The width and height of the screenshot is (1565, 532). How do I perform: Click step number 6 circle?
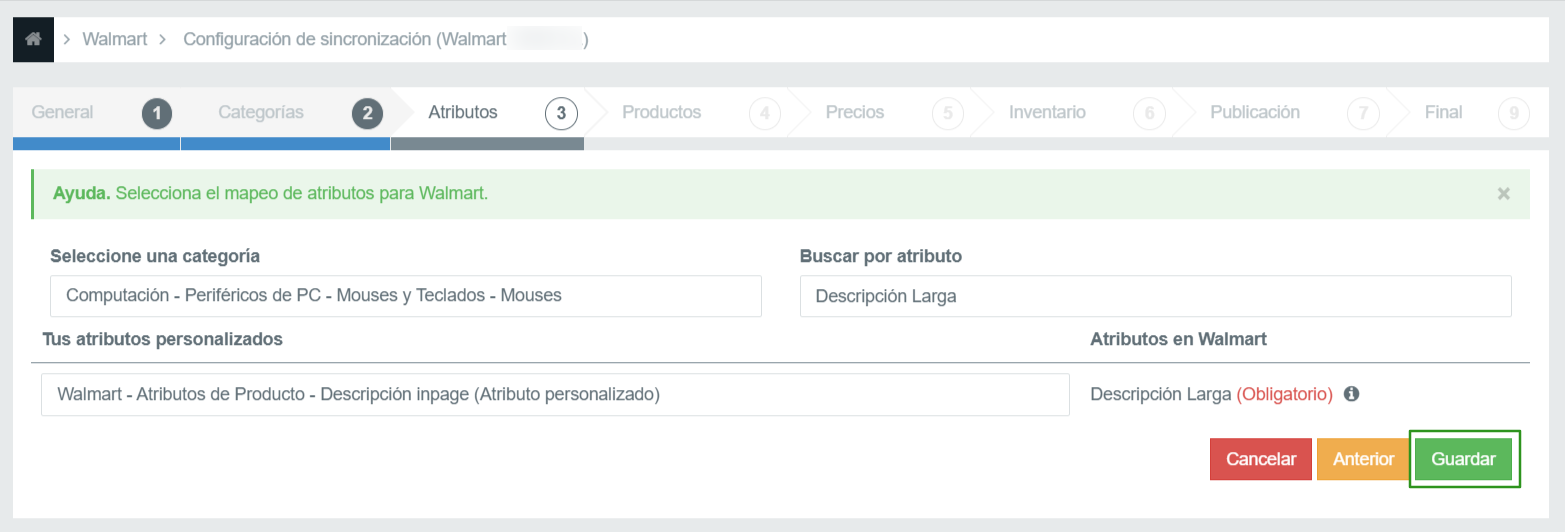(1149, 113)
